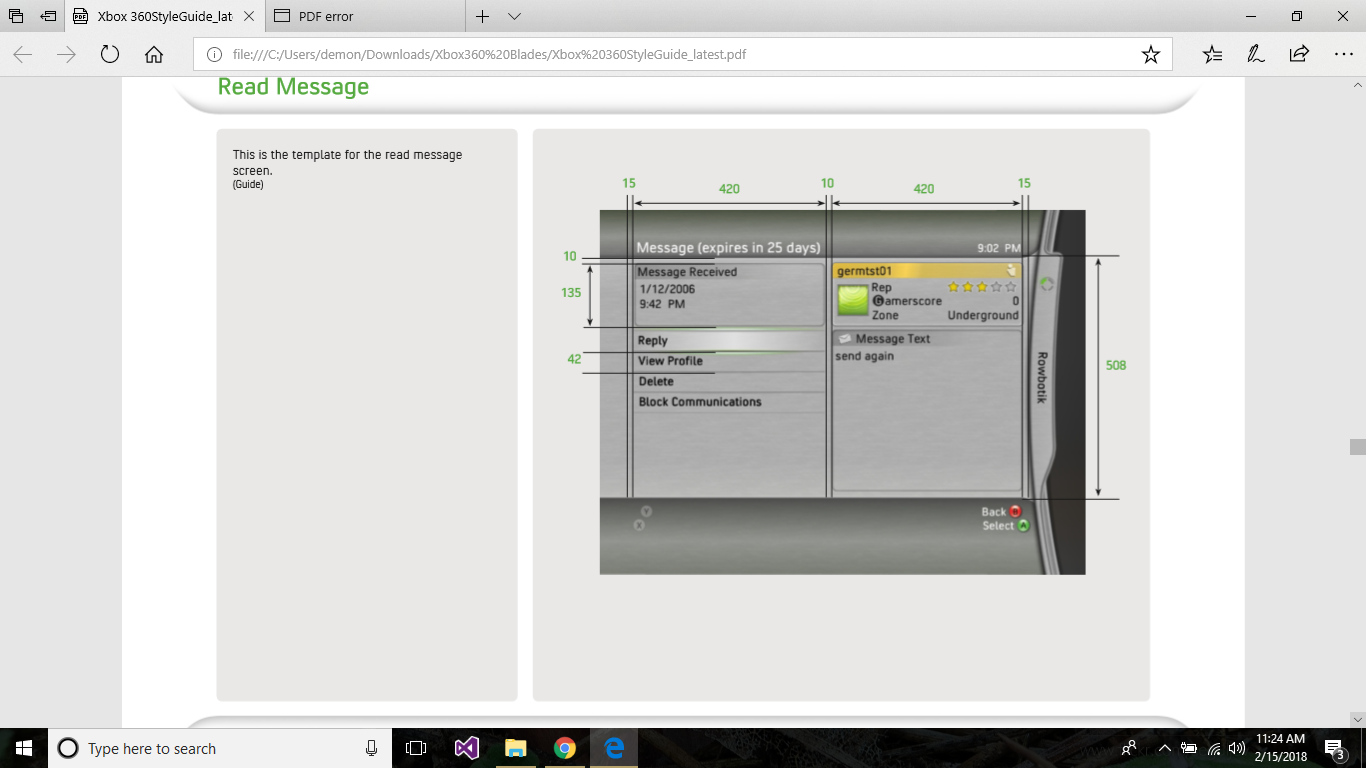Open the volume control
The width and height of the screenshot is (1366, 768).
1237,748
